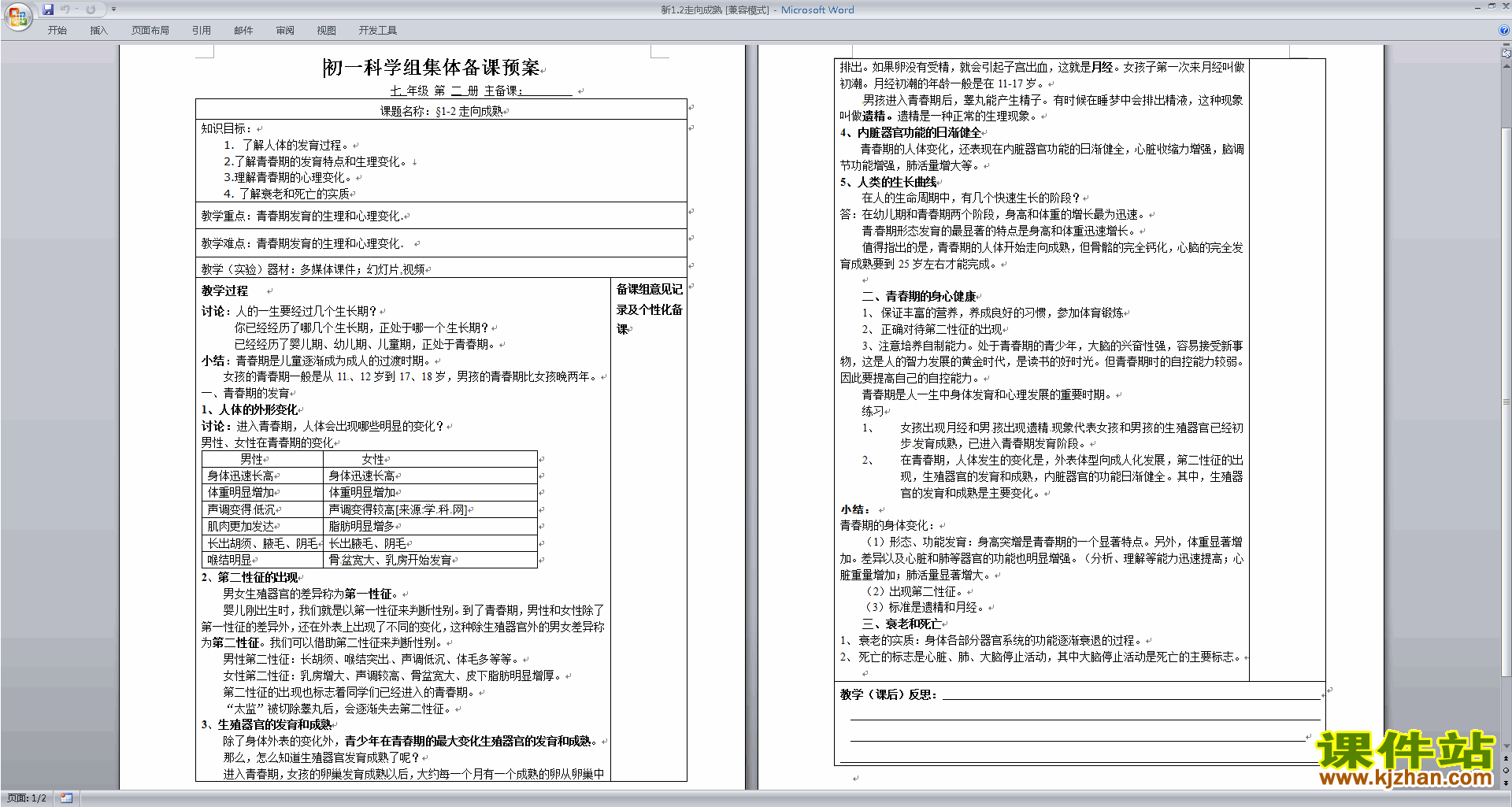Click heading 2、第二性征的出现

click(250, 577)
